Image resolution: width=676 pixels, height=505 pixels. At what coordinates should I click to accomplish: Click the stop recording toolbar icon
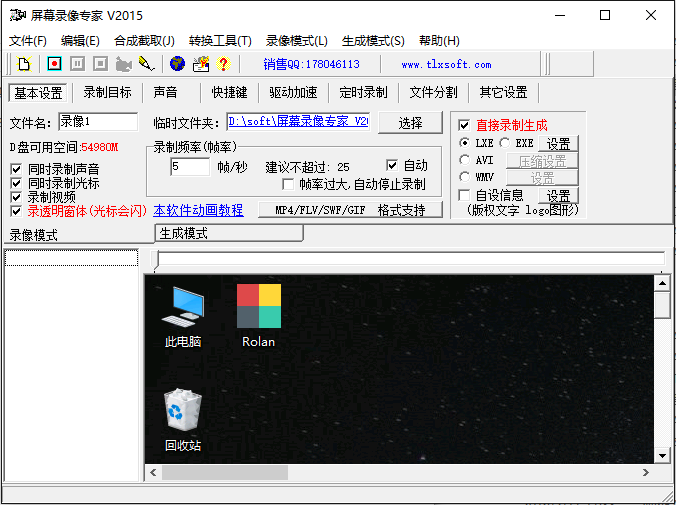pos(100,64)
